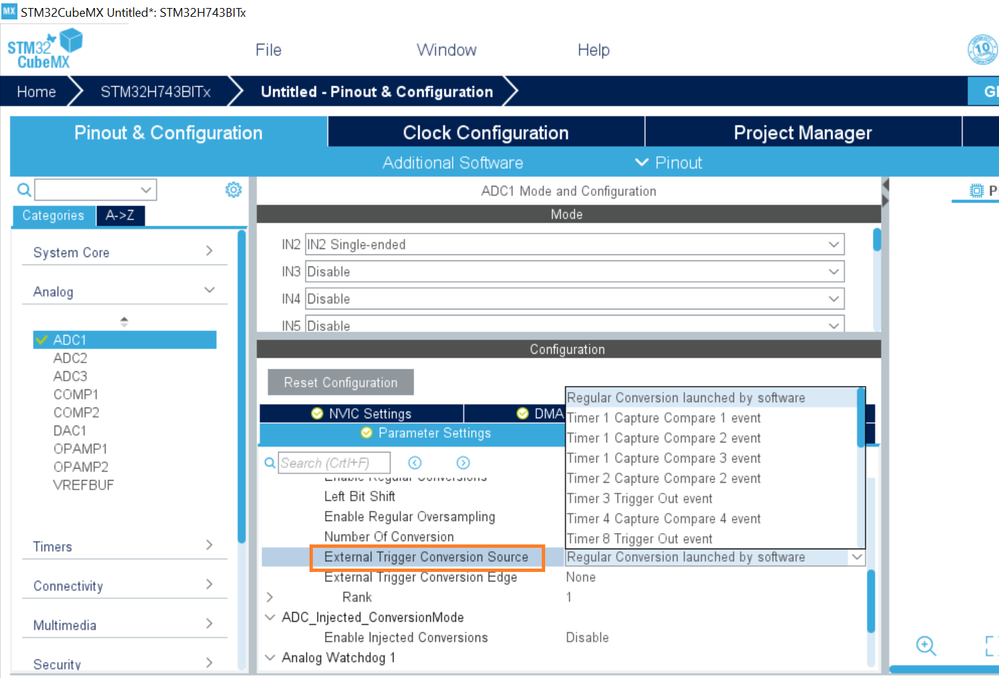Collapse ADC_Injected_ConversionMode section

(270, 617)
